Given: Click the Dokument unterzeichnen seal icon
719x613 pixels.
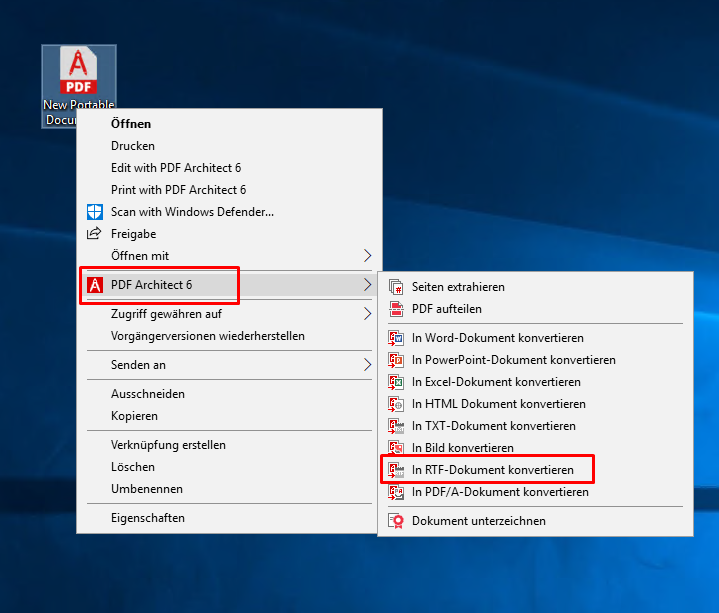Looking at the screenshot, I should 396,521.
